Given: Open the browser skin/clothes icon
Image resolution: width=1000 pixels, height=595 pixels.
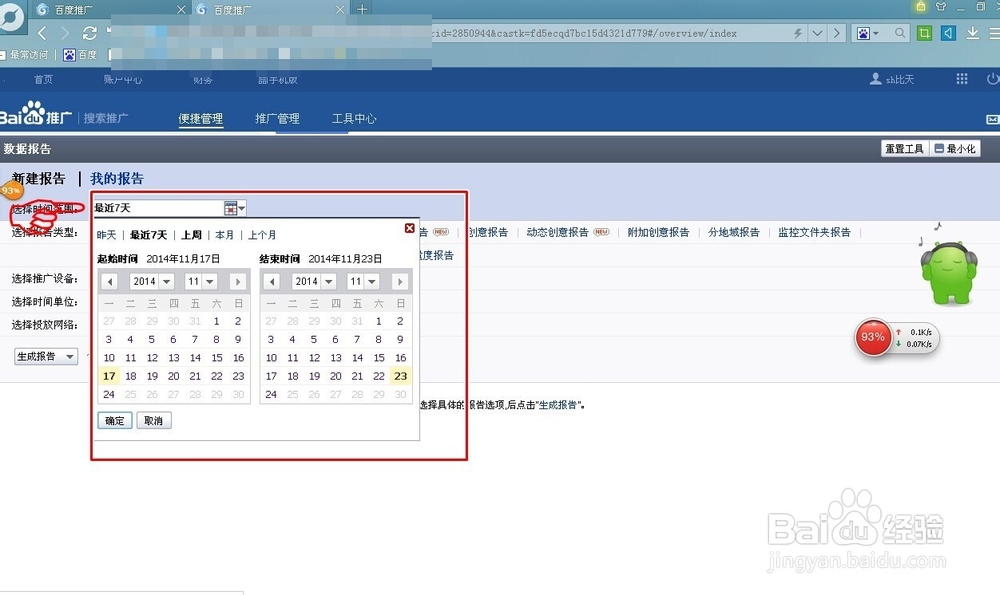Looking at the screenshot, I should tap(941, 8).
